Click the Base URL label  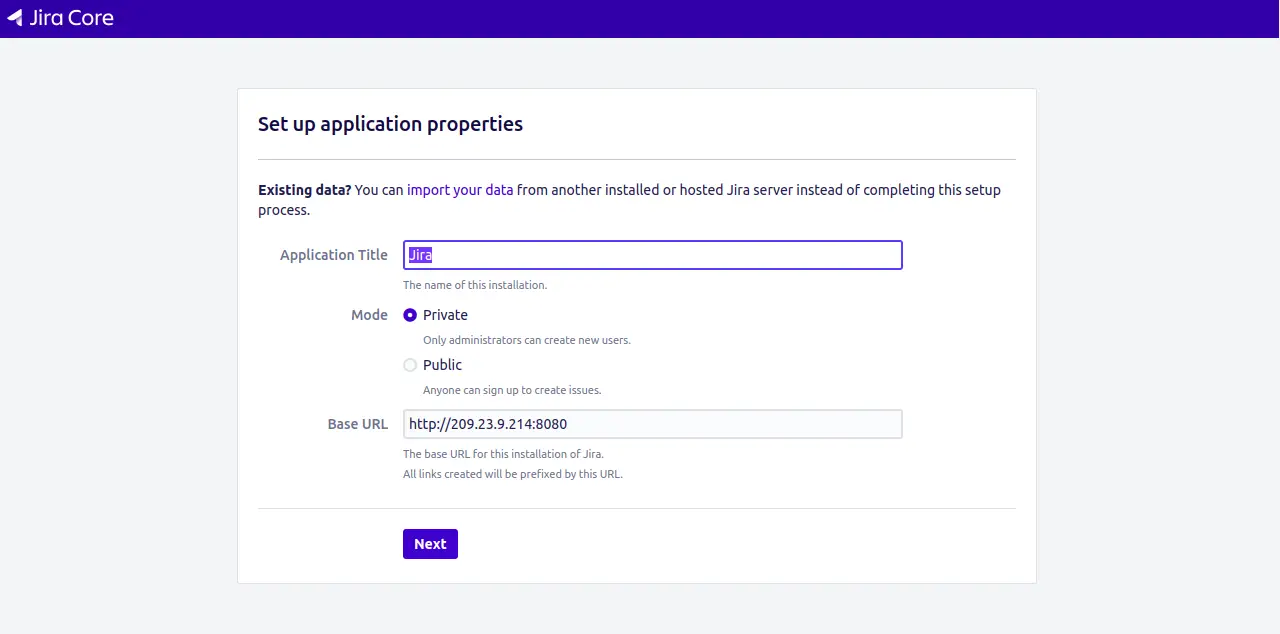[x=358, y=424]
